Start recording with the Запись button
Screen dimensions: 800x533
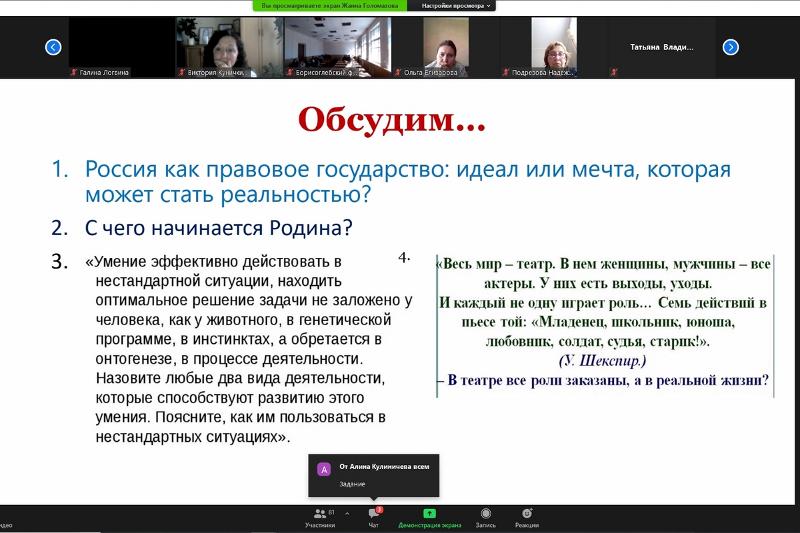tap(485, 516)
